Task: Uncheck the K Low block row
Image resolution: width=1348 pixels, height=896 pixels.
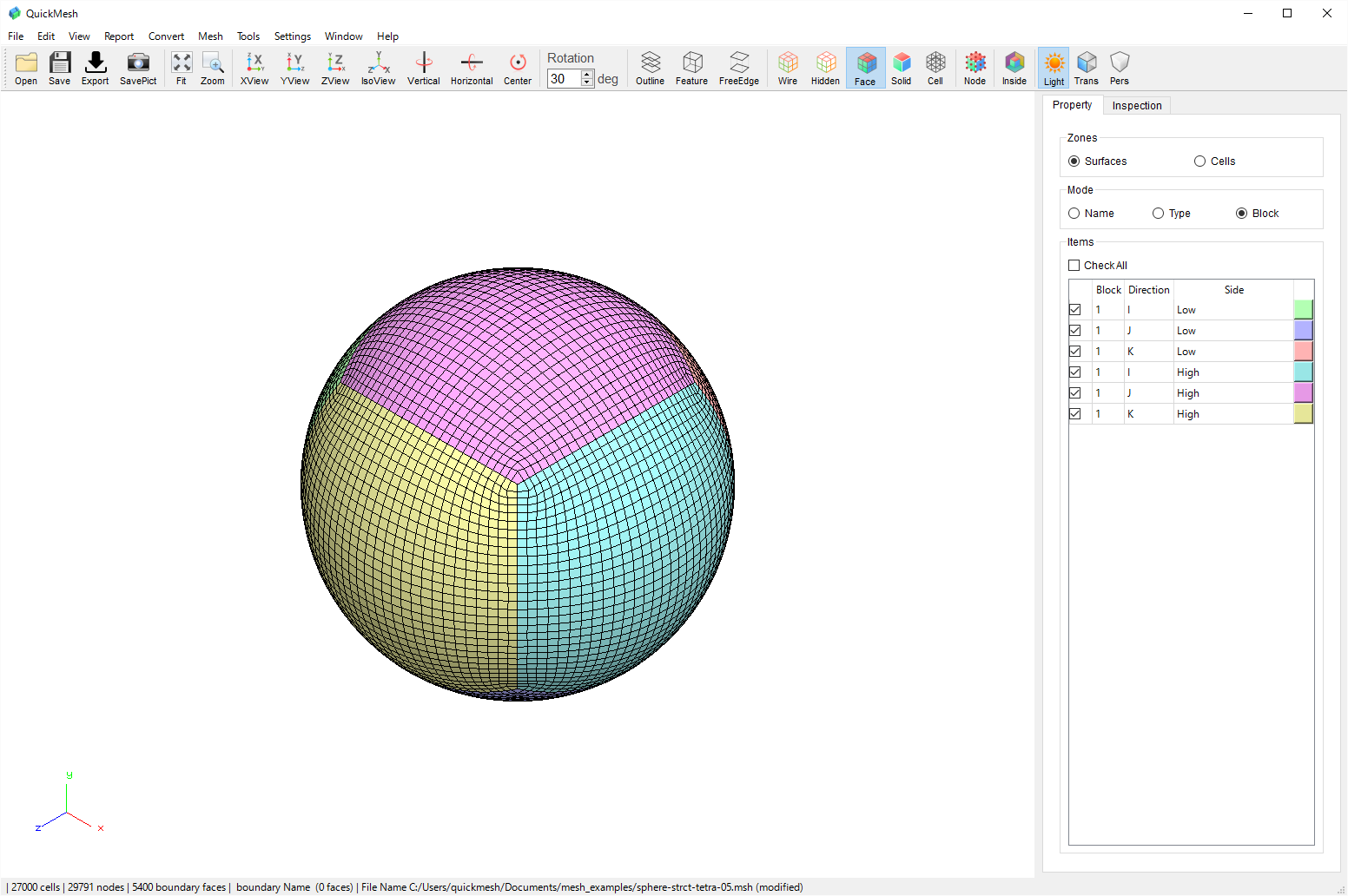Action: [1075, 352]
